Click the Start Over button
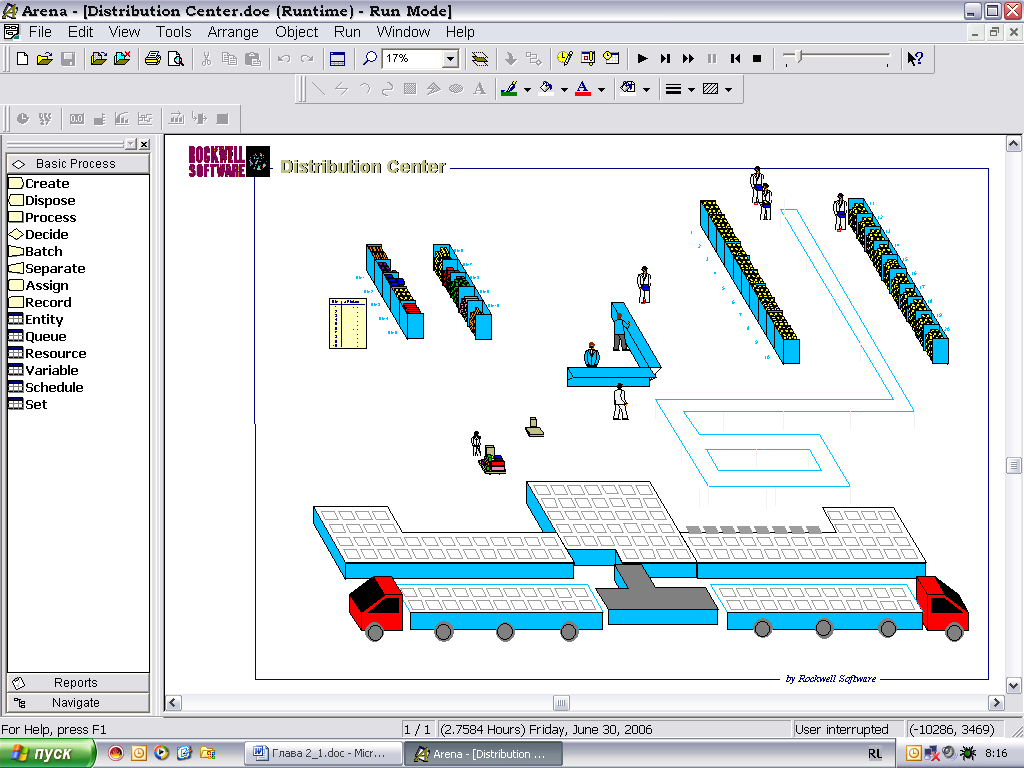Screen dimensions: 1024x768 (x=735, y=59)
